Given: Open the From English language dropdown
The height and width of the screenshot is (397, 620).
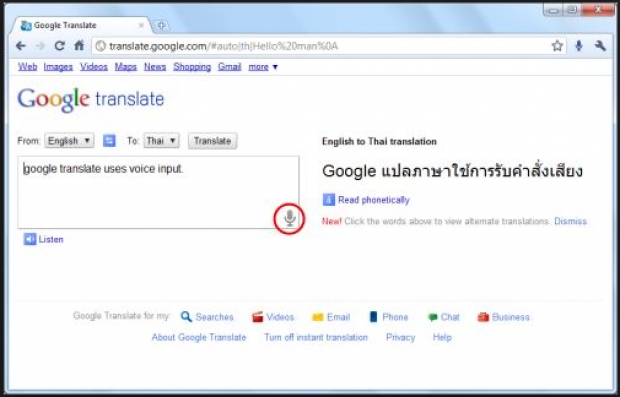Looking at the screenshot, I should [69, 141].
